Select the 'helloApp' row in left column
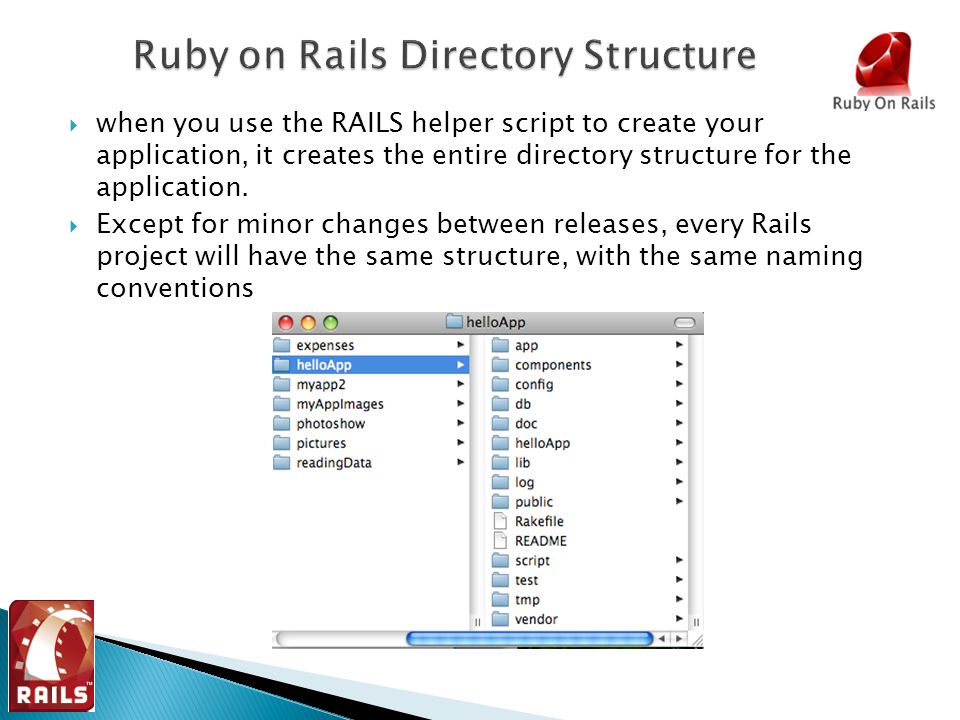 click(370, 365)
